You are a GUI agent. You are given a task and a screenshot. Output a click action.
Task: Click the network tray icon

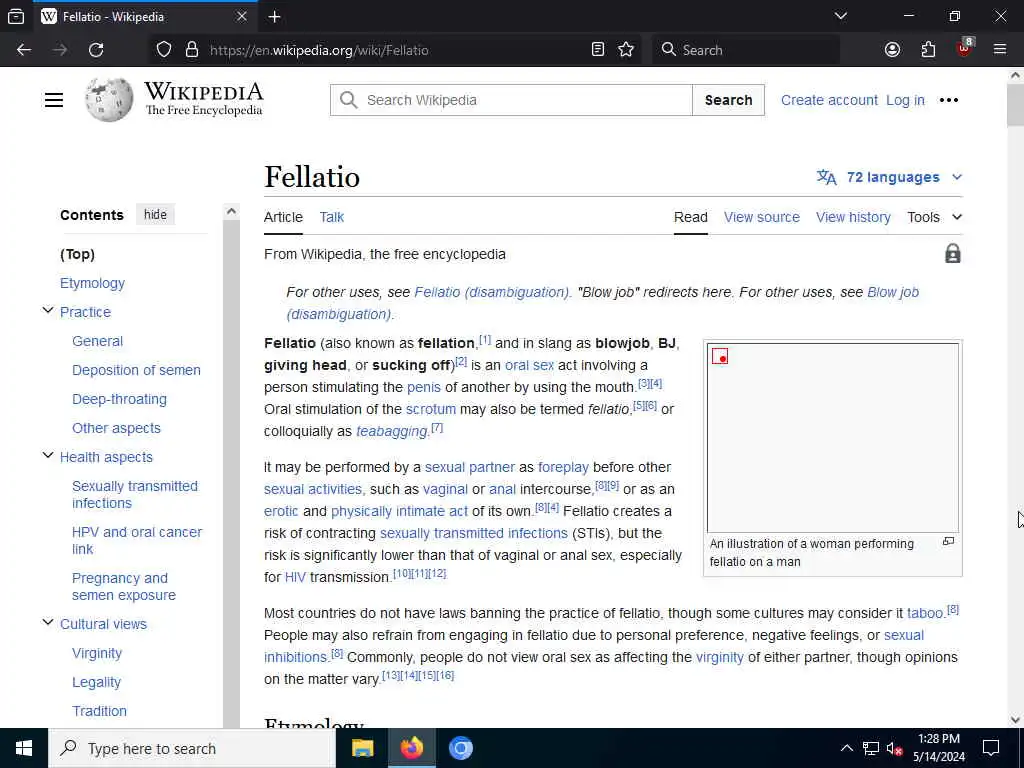pos(871,749)
